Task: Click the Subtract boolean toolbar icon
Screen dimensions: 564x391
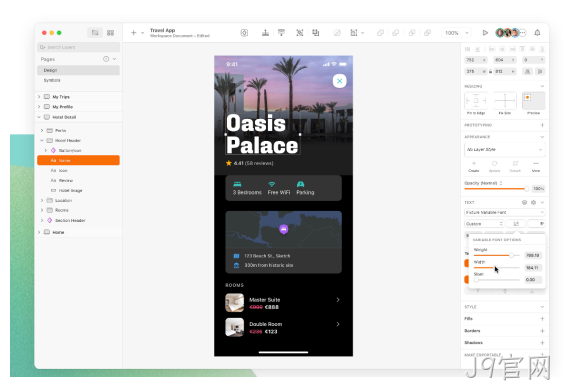Action: click(x=396, y=33)
